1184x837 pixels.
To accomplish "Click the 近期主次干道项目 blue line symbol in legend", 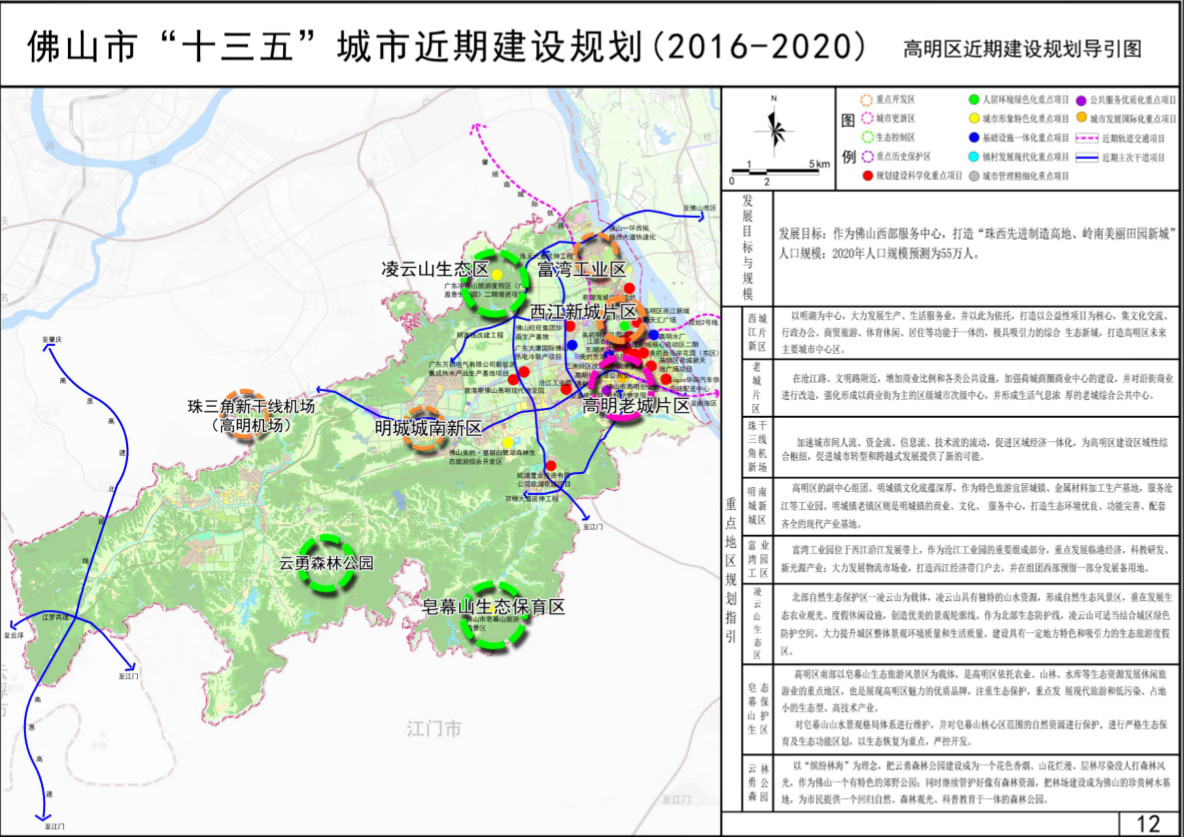I will click(x=1088, y=157).
